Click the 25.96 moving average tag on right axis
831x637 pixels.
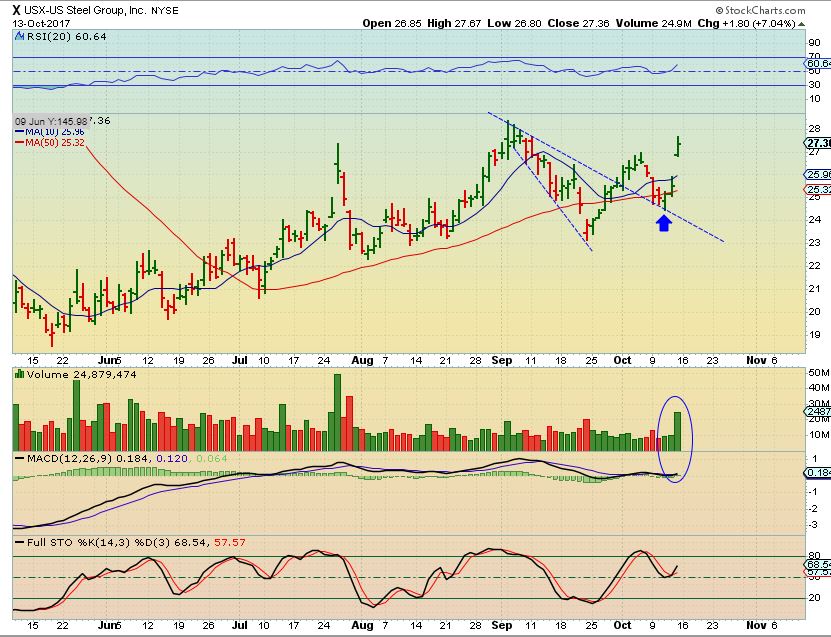818,174
